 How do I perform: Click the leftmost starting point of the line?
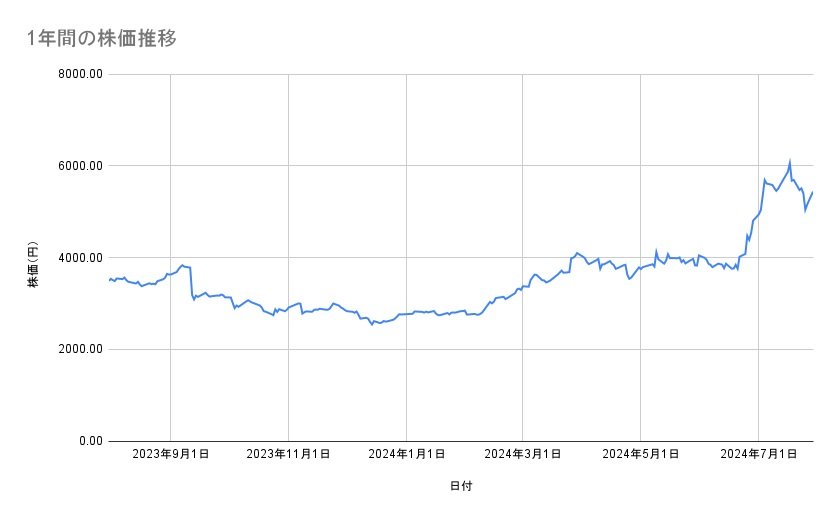pyautogui.click(x=109, y=280)
